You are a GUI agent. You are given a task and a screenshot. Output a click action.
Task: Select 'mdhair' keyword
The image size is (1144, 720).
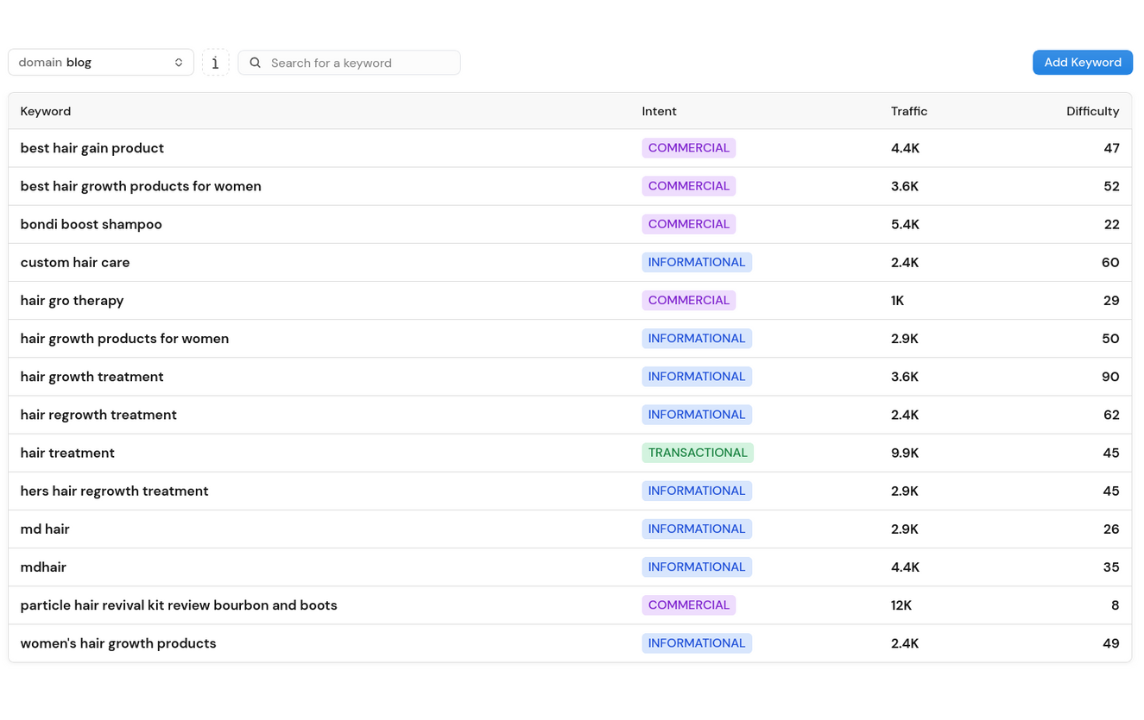click(x=43, y=567)
